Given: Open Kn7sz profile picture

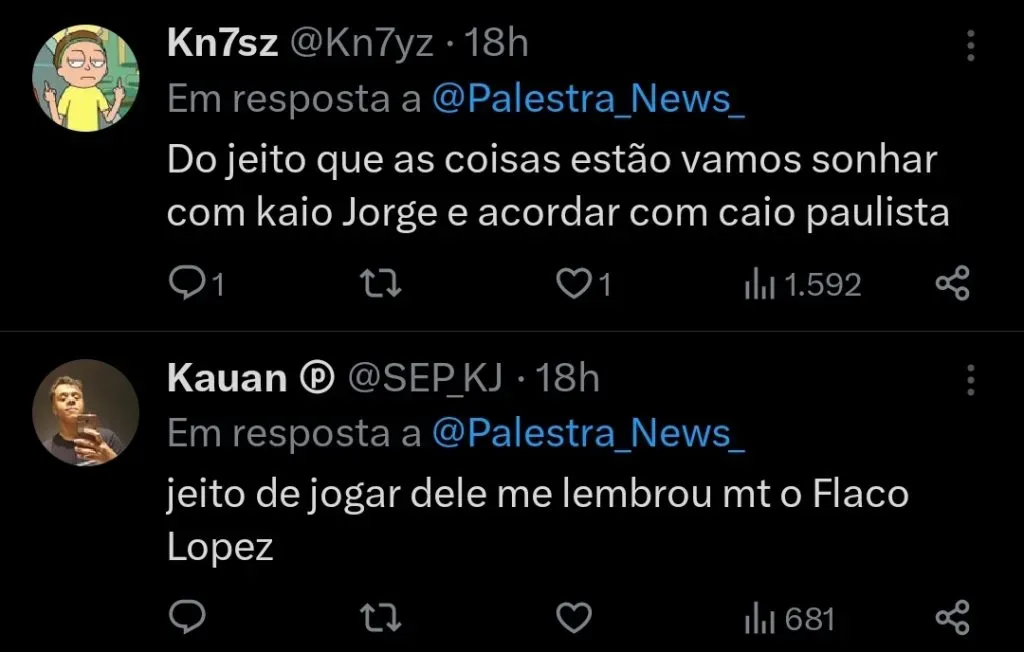Looking at the screenshot, I should coord(86,78).
